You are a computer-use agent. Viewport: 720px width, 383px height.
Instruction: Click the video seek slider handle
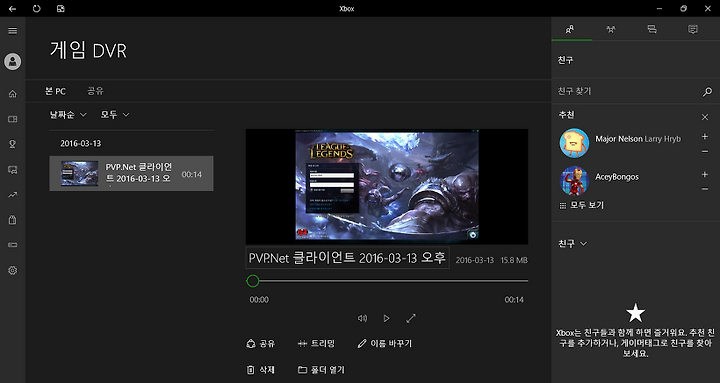point(253,281)
